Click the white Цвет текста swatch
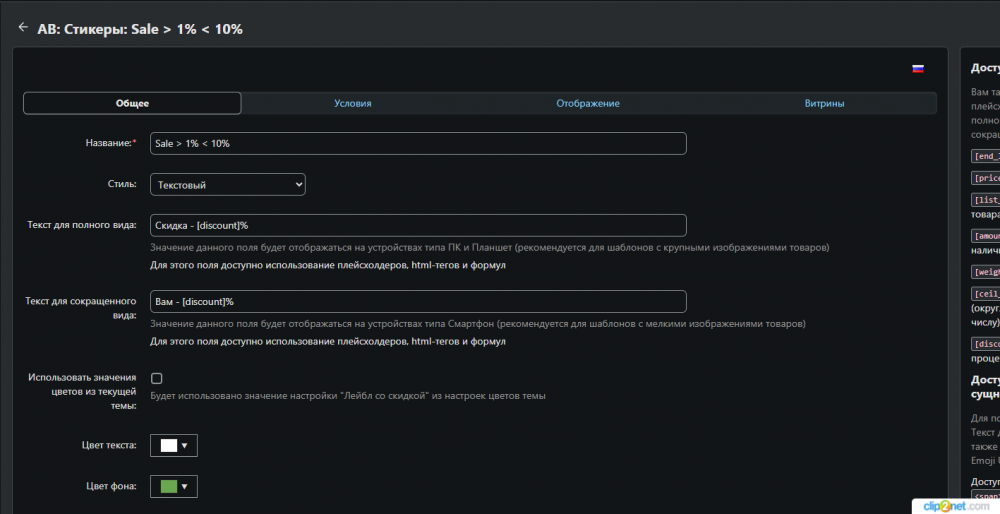 point(168,445)
